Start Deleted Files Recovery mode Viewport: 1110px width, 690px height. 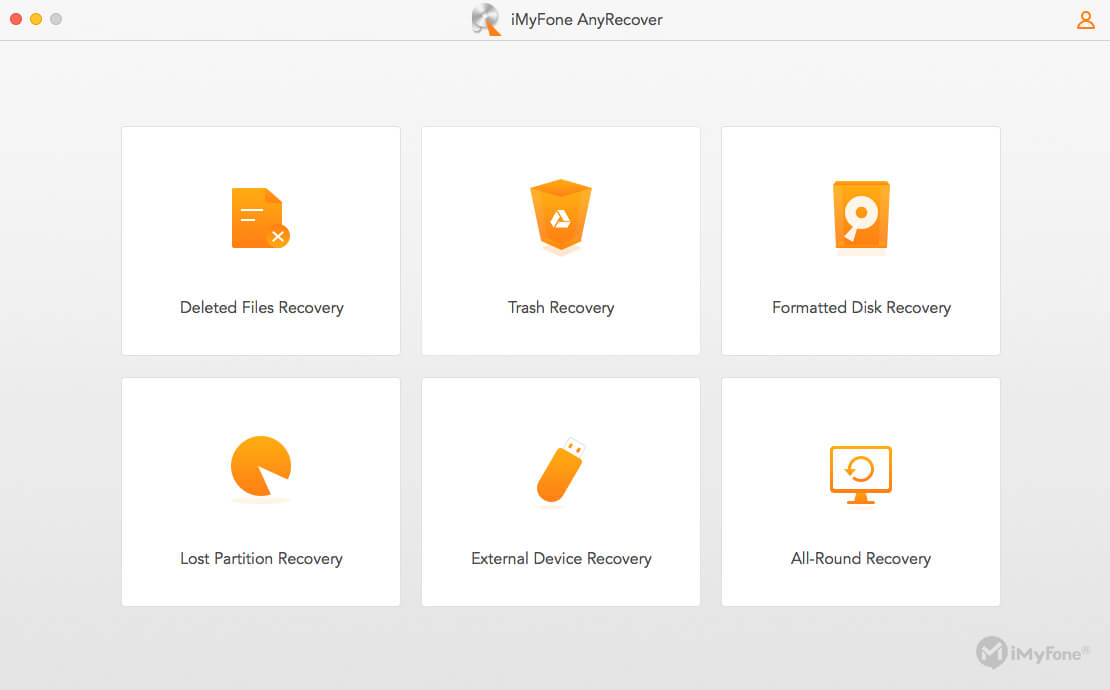point(260,240)
